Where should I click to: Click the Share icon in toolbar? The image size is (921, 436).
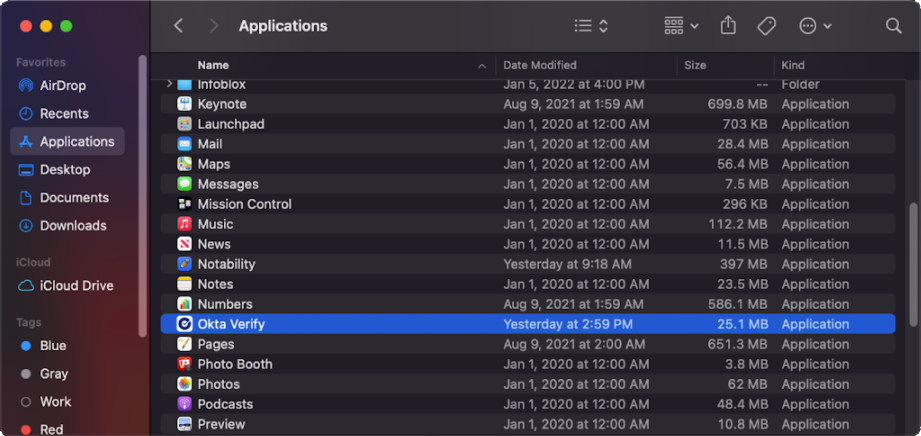point(728,26)
